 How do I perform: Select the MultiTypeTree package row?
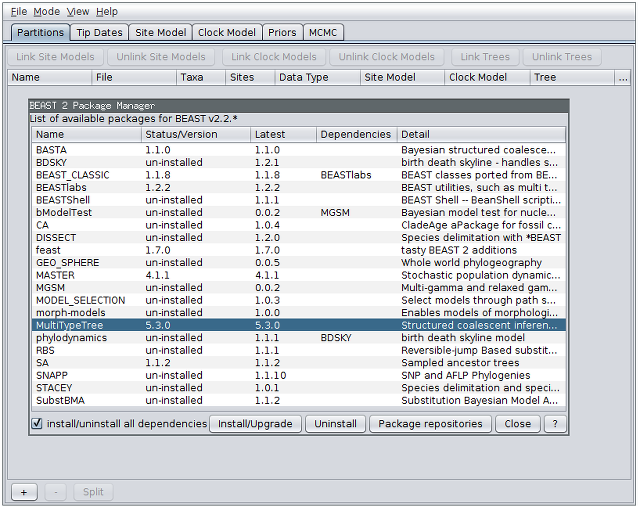coord(299,325)
